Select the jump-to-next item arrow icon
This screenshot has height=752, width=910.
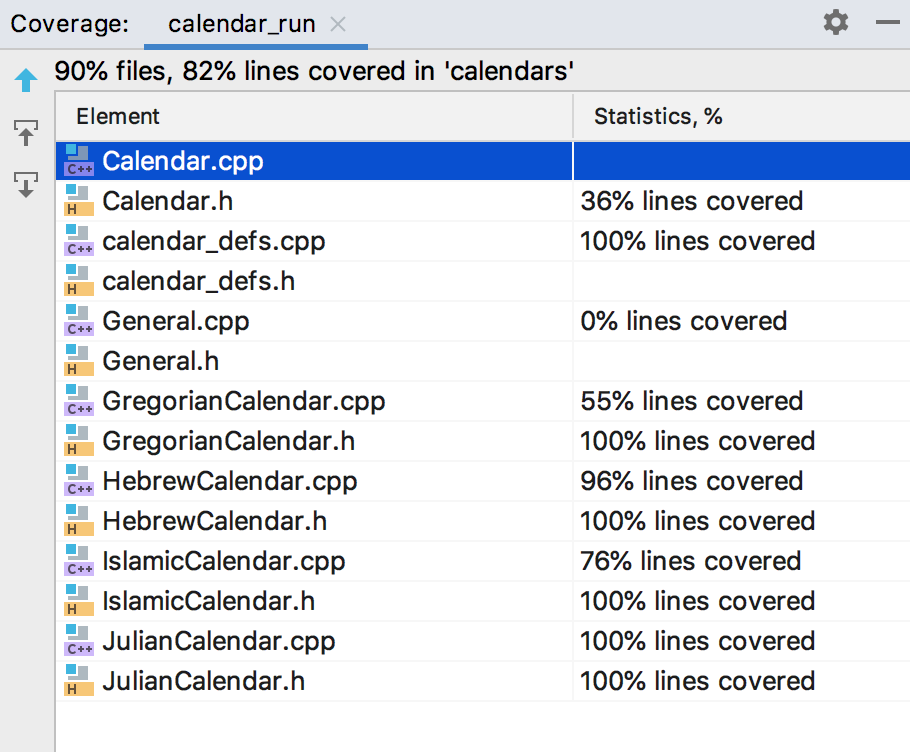[x=25, y=185]
